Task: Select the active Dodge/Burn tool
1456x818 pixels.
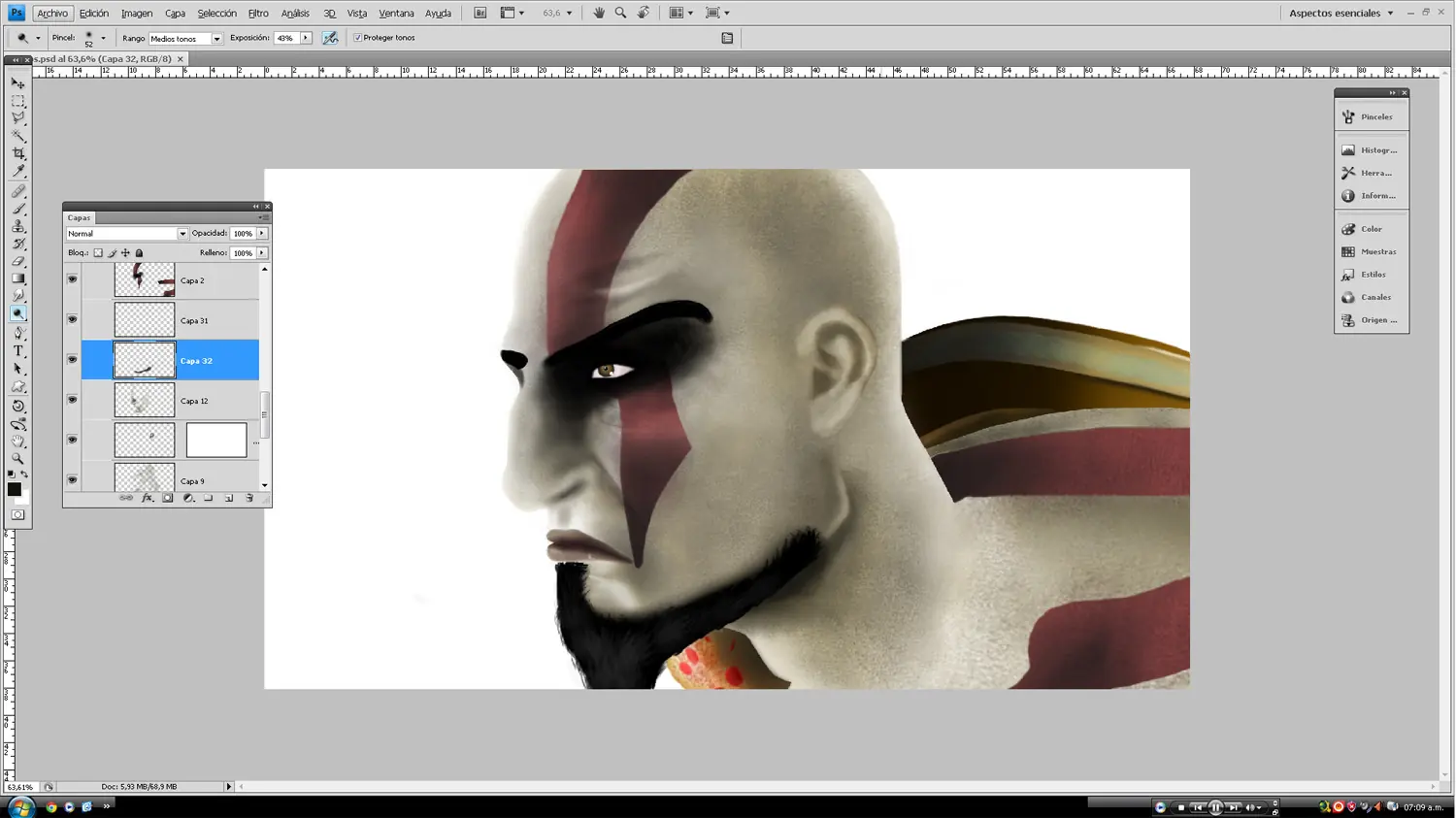Action: [18, 313]
